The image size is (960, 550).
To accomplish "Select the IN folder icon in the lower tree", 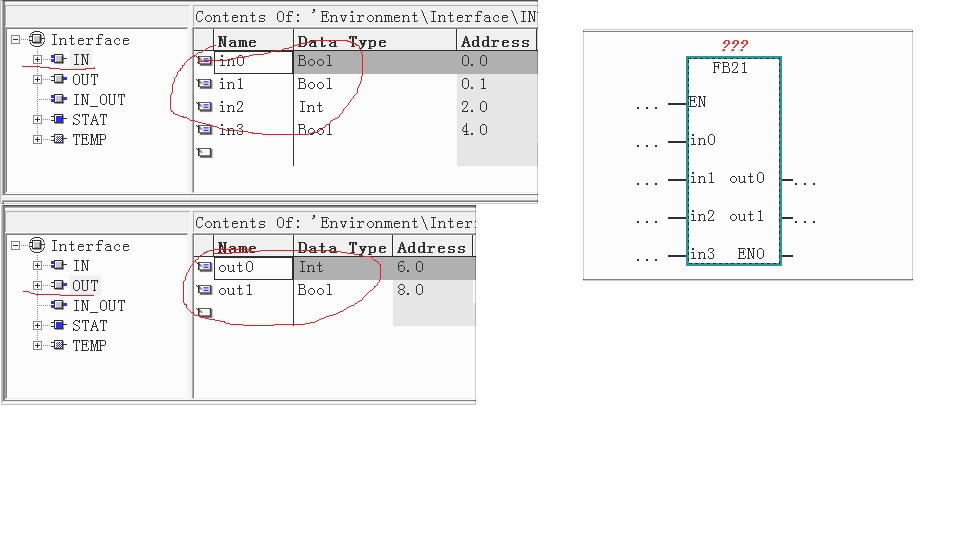I will 59,265.
